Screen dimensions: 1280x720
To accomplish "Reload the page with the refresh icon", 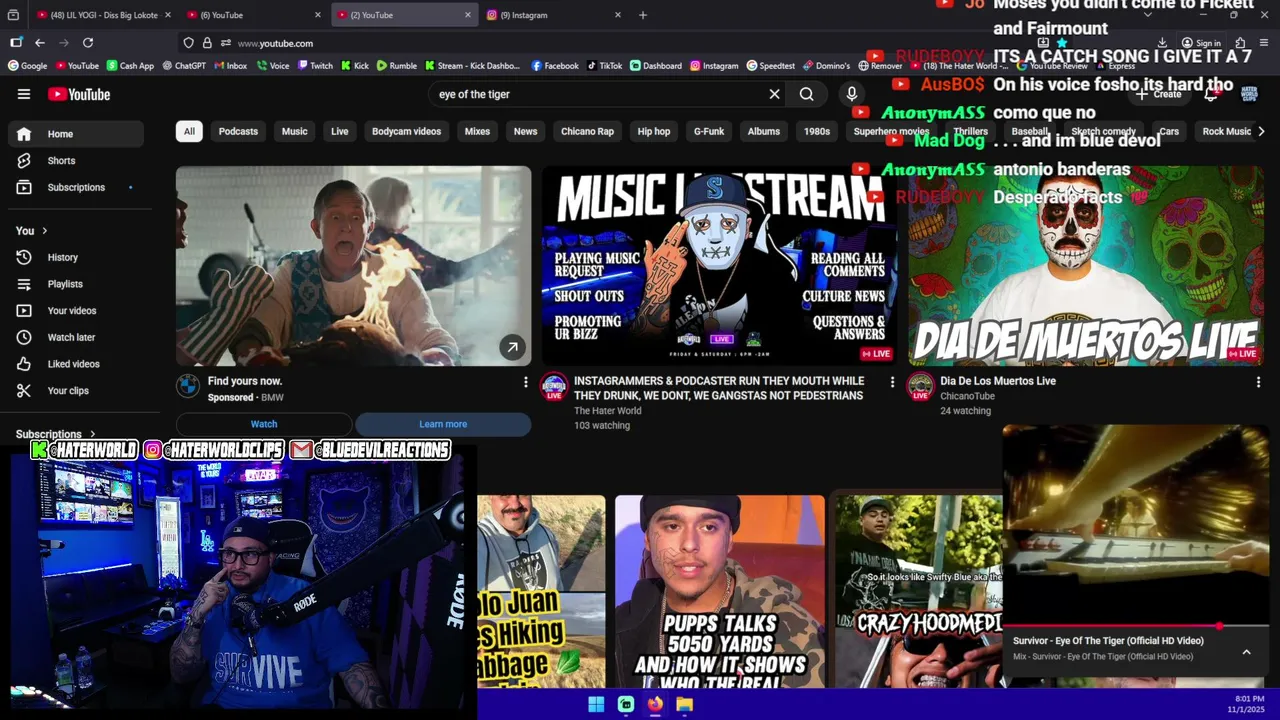I will point(88,43).
